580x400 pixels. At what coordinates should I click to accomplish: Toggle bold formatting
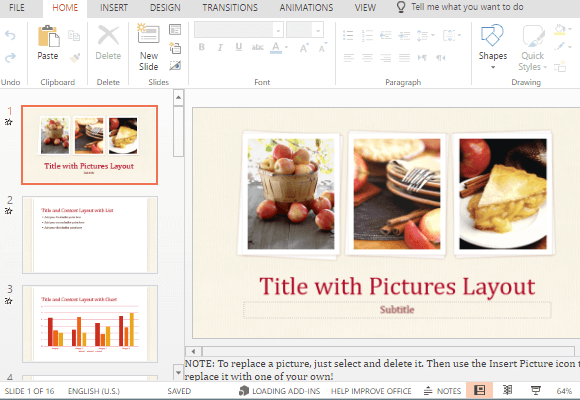(202, 47)
